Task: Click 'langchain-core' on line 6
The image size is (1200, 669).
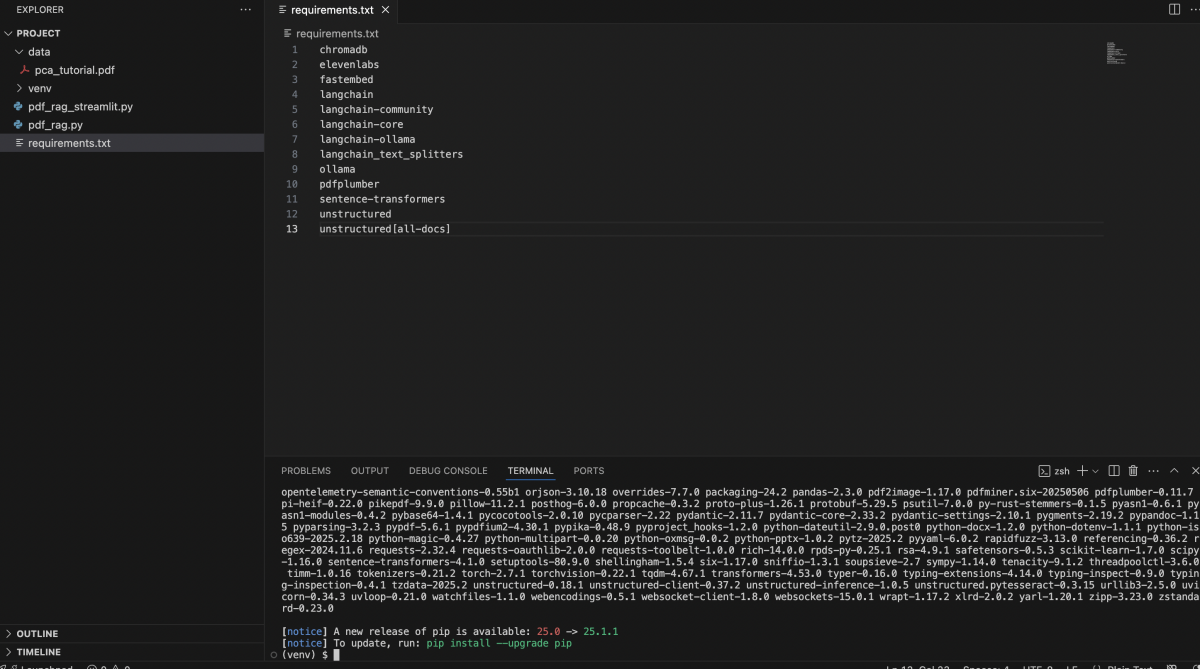Action: click(361, 125)
